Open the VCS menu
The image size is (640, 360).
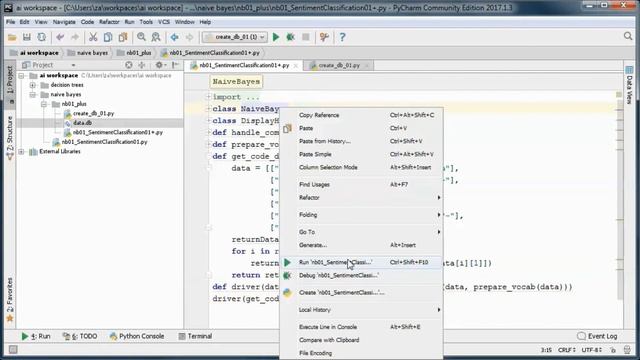(164, 22)
